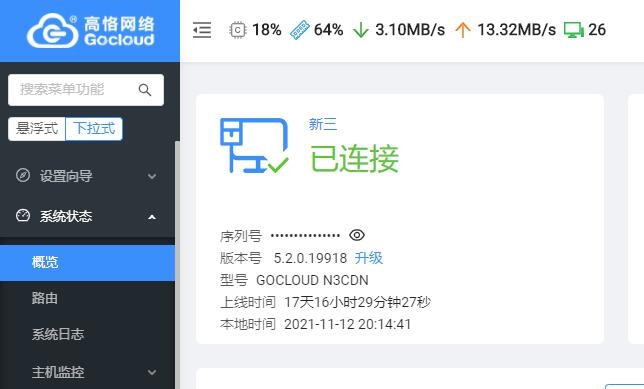Click the connected network status icon

(254, 145)
